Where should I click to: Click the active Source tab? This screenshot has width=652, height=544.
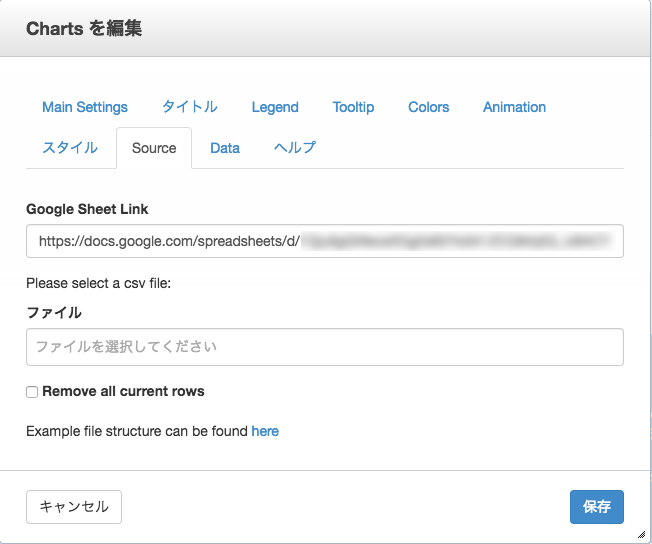tap(154, 148)
